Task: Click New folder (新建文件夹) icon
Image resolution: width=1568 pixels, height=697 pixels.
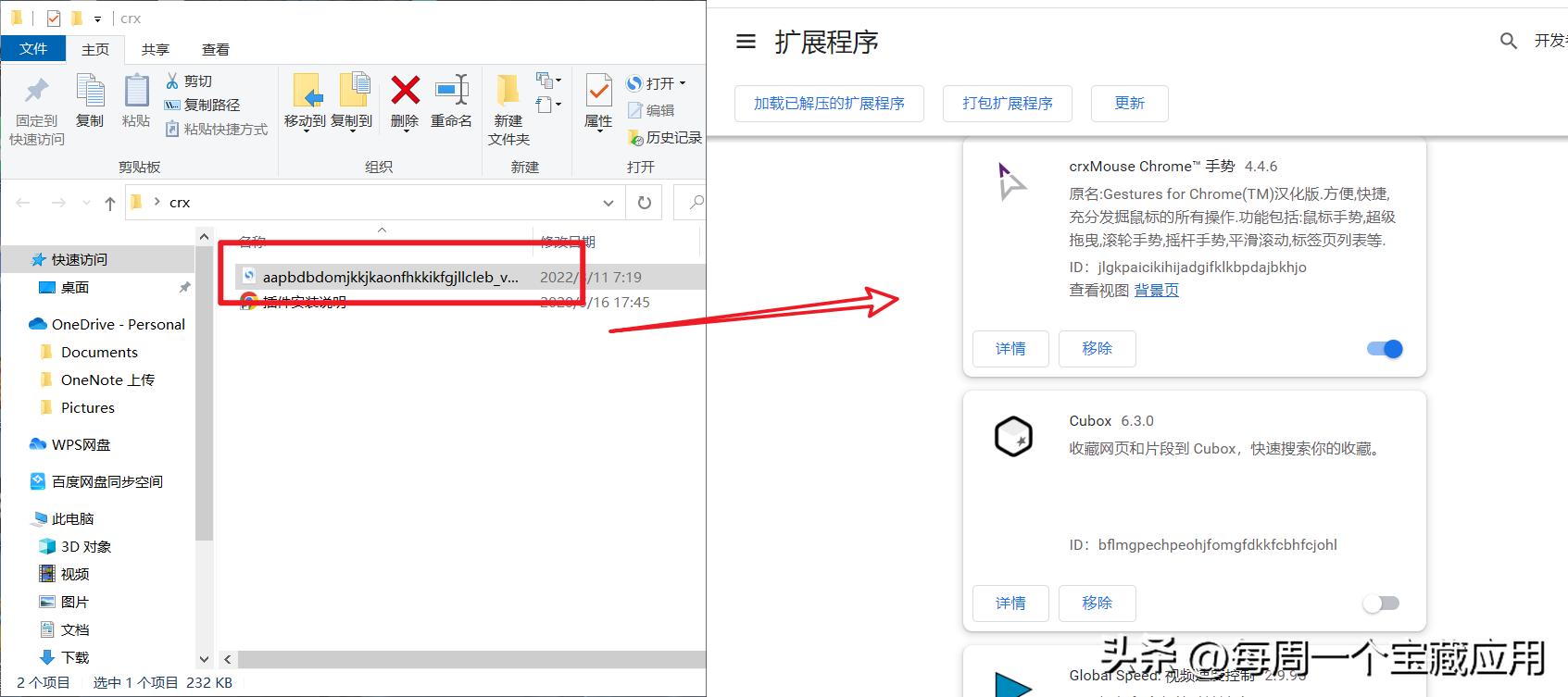Action: pos(508,91)
